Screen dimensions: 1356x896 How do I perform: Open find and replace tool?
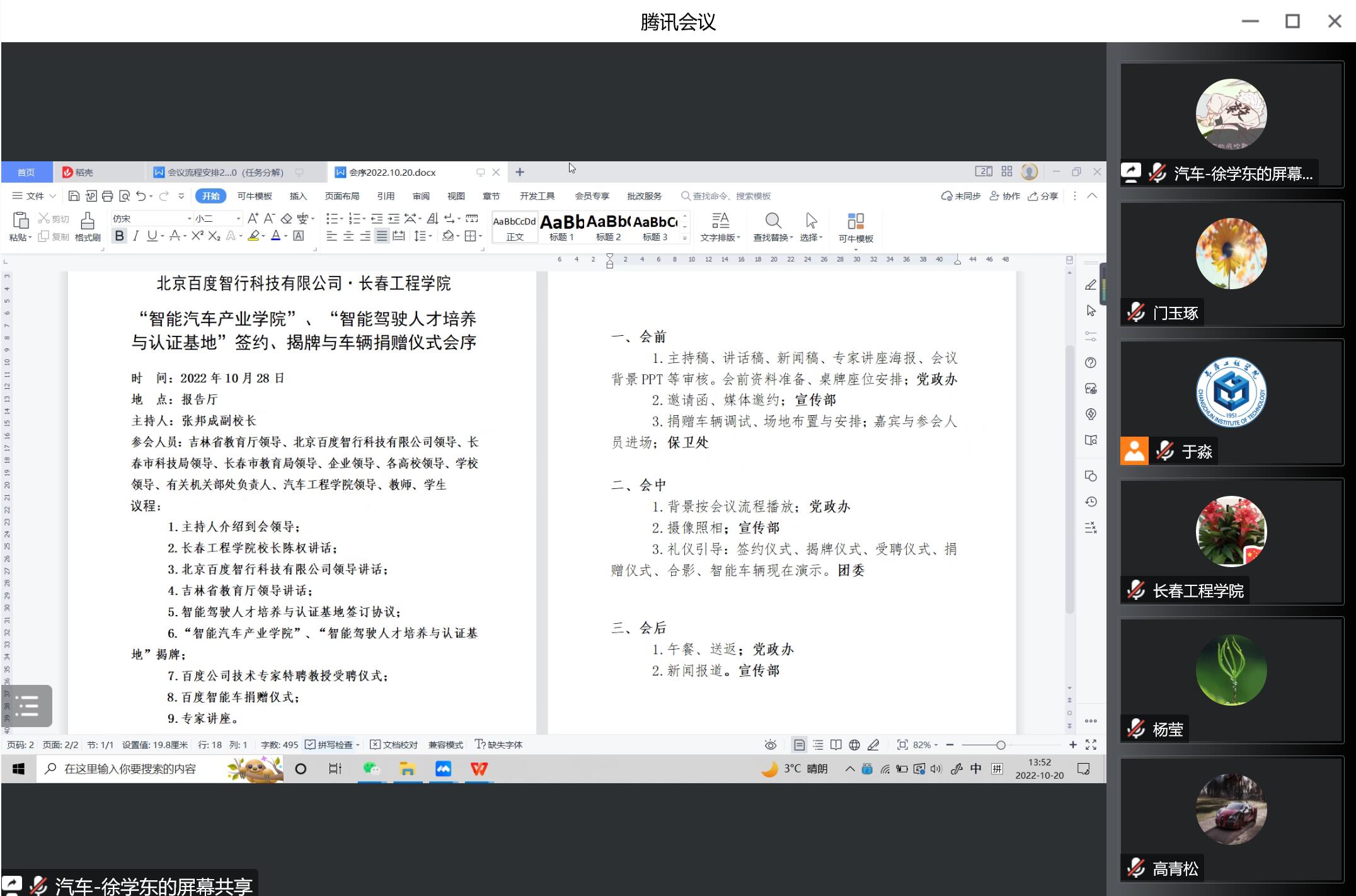tap(773, 227)
